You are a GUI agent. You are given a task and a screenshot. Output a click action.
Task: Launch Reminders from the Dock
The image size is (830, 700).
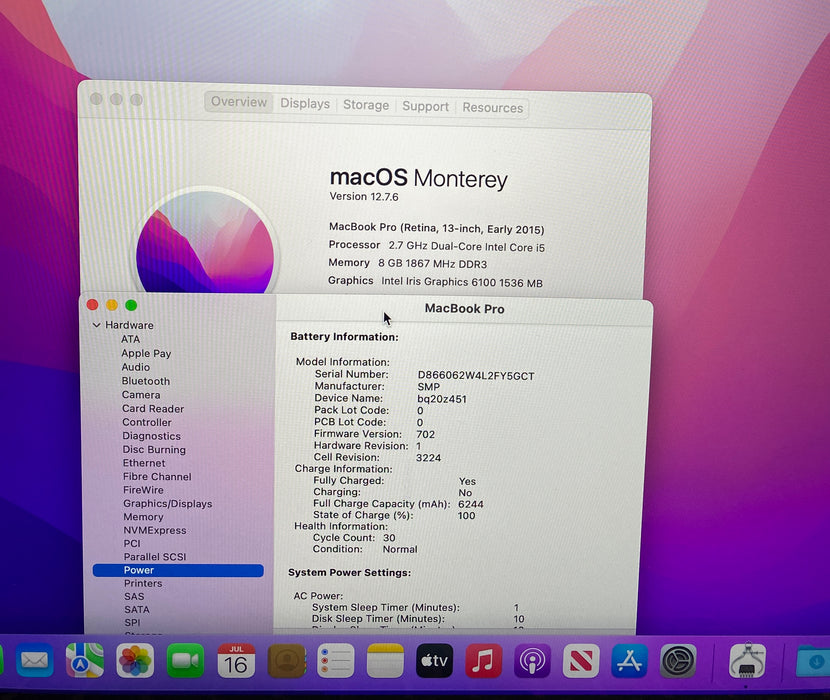(336, 660)
